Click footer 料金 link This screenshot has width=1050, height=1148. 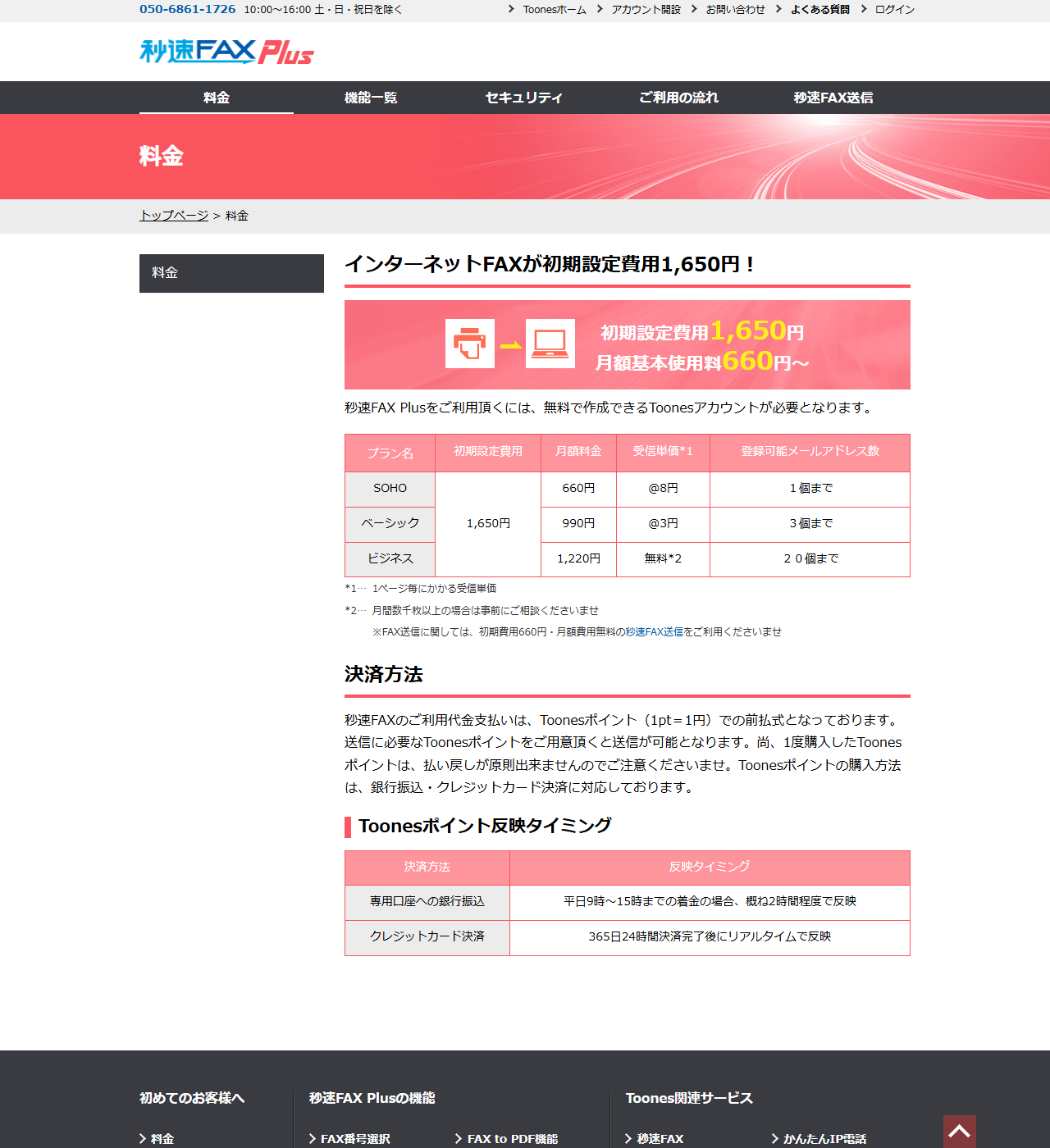(162, 1139)
